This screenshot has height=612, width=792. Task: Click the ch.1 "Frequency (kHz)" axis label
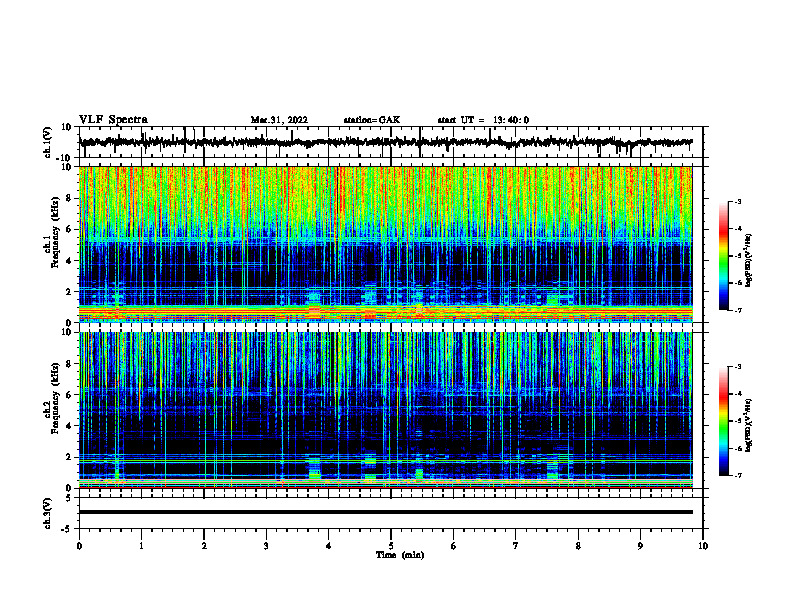coord(55,233)
